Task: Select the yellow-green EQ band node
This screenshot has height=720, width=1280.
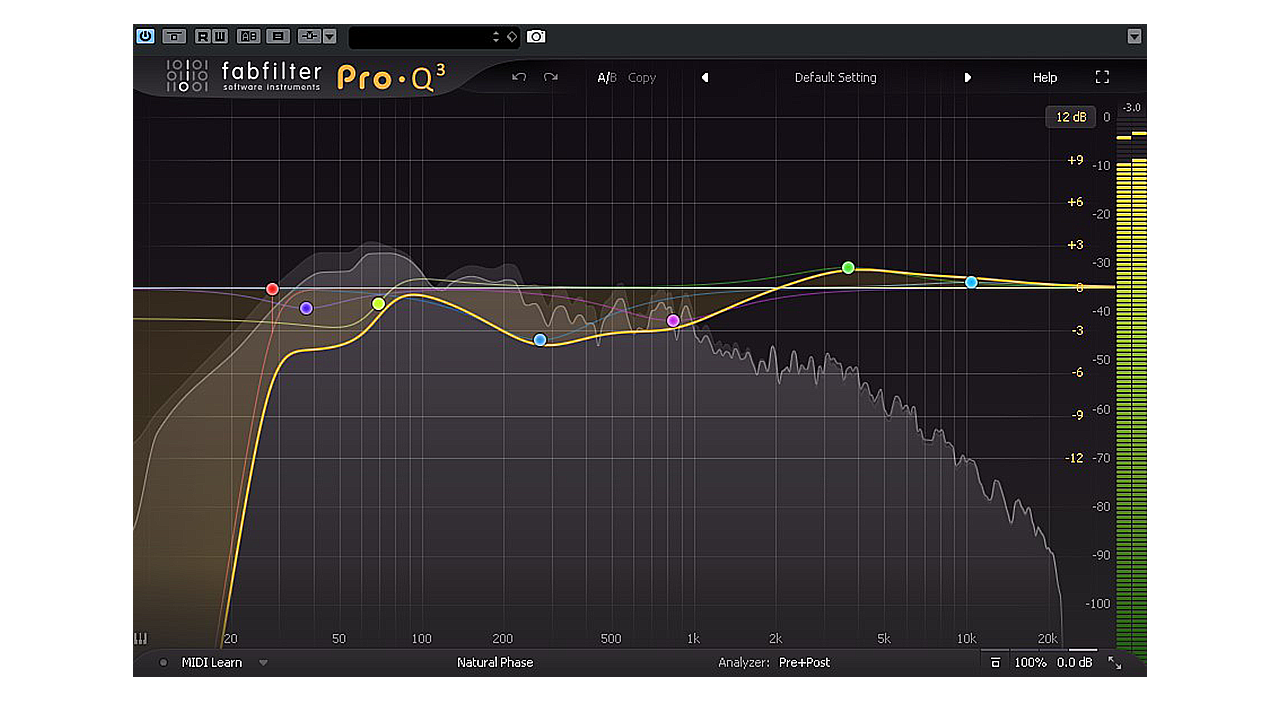Action: (x=378, y=304)
